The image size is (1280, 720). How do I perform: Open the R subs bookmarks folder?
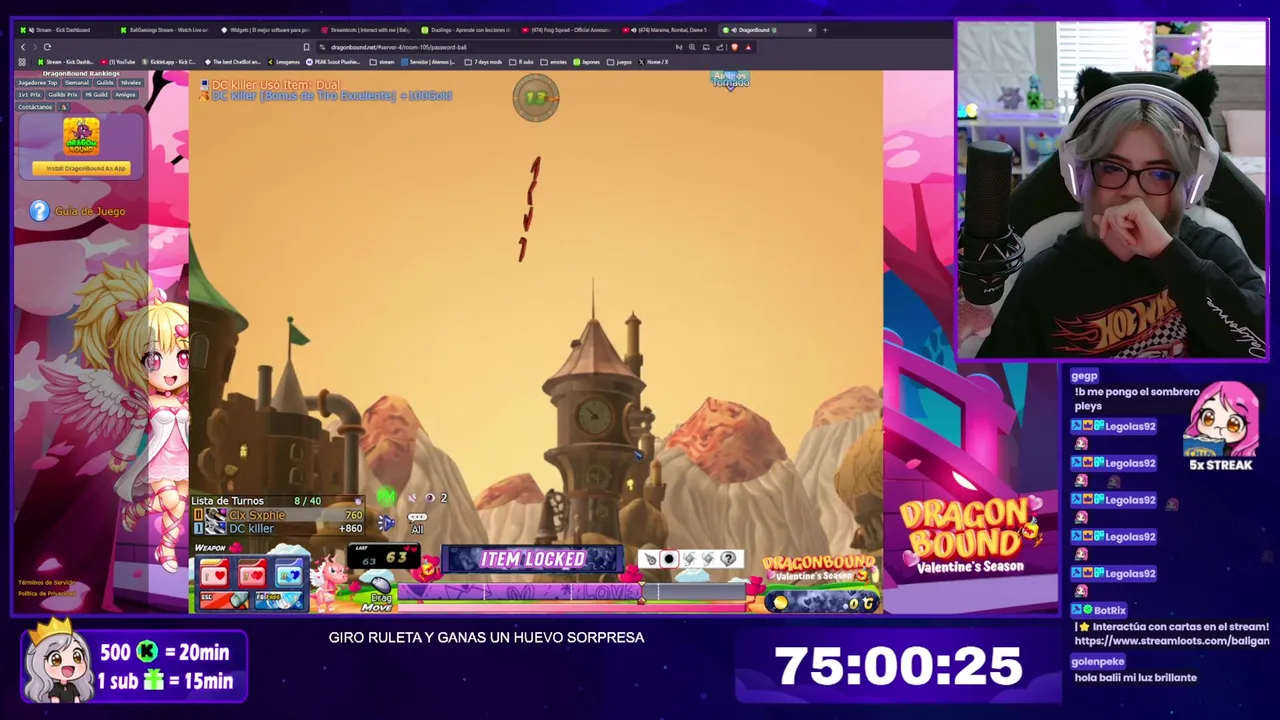[521, 62]
